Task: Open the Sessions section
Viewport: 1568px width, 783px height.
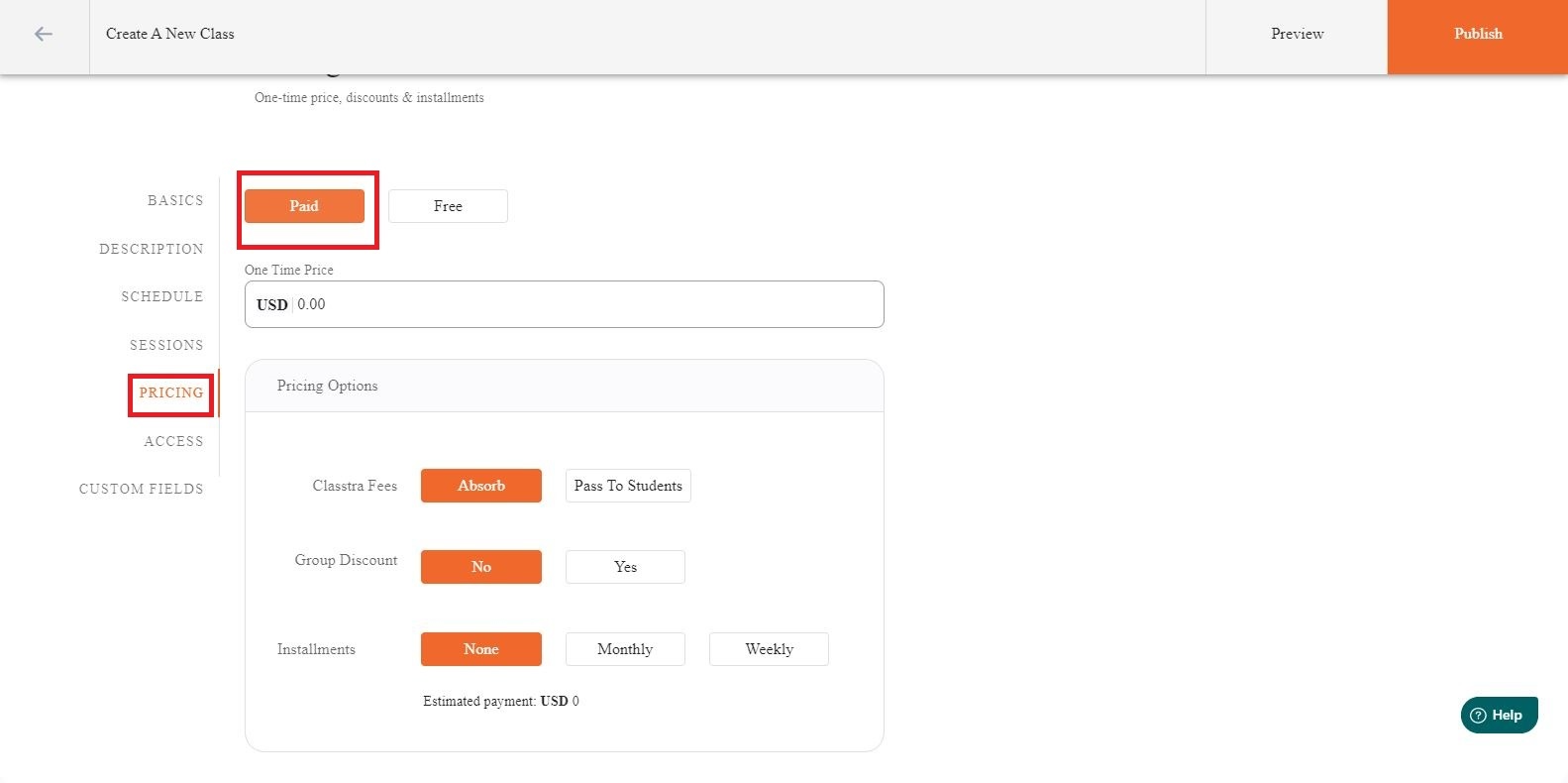Action: (x=166, y=345)
